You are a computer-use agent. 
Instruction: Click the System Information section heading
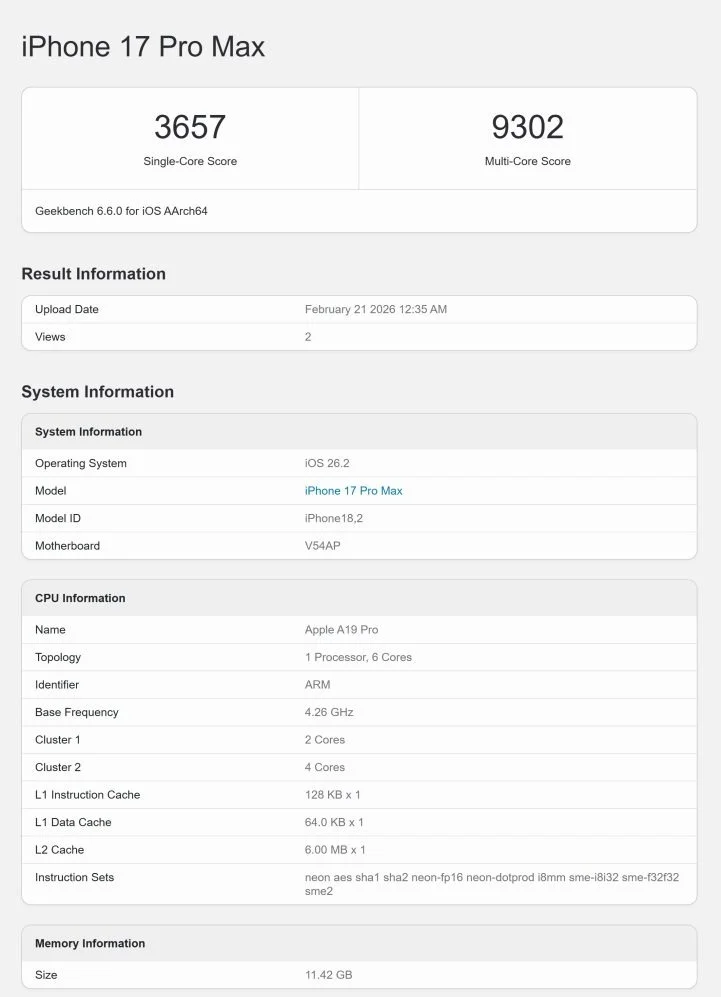click(x=97, y=391)
